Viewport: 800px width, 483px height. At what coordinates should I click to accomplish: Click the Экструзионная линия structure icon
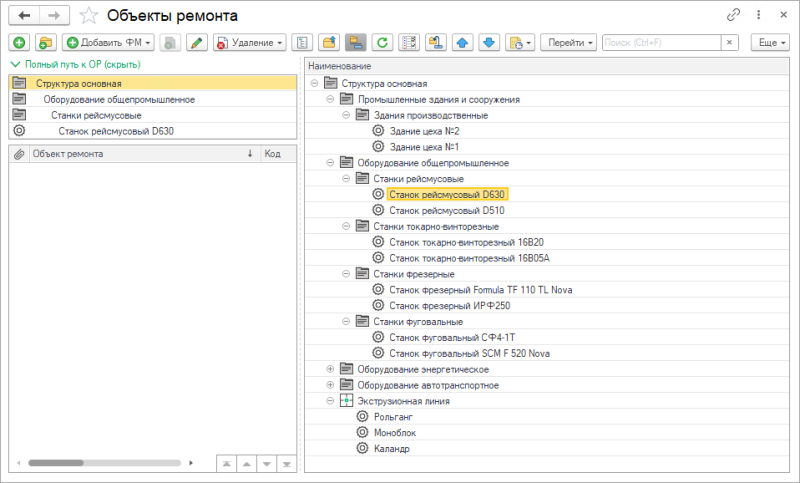[346, 401]
